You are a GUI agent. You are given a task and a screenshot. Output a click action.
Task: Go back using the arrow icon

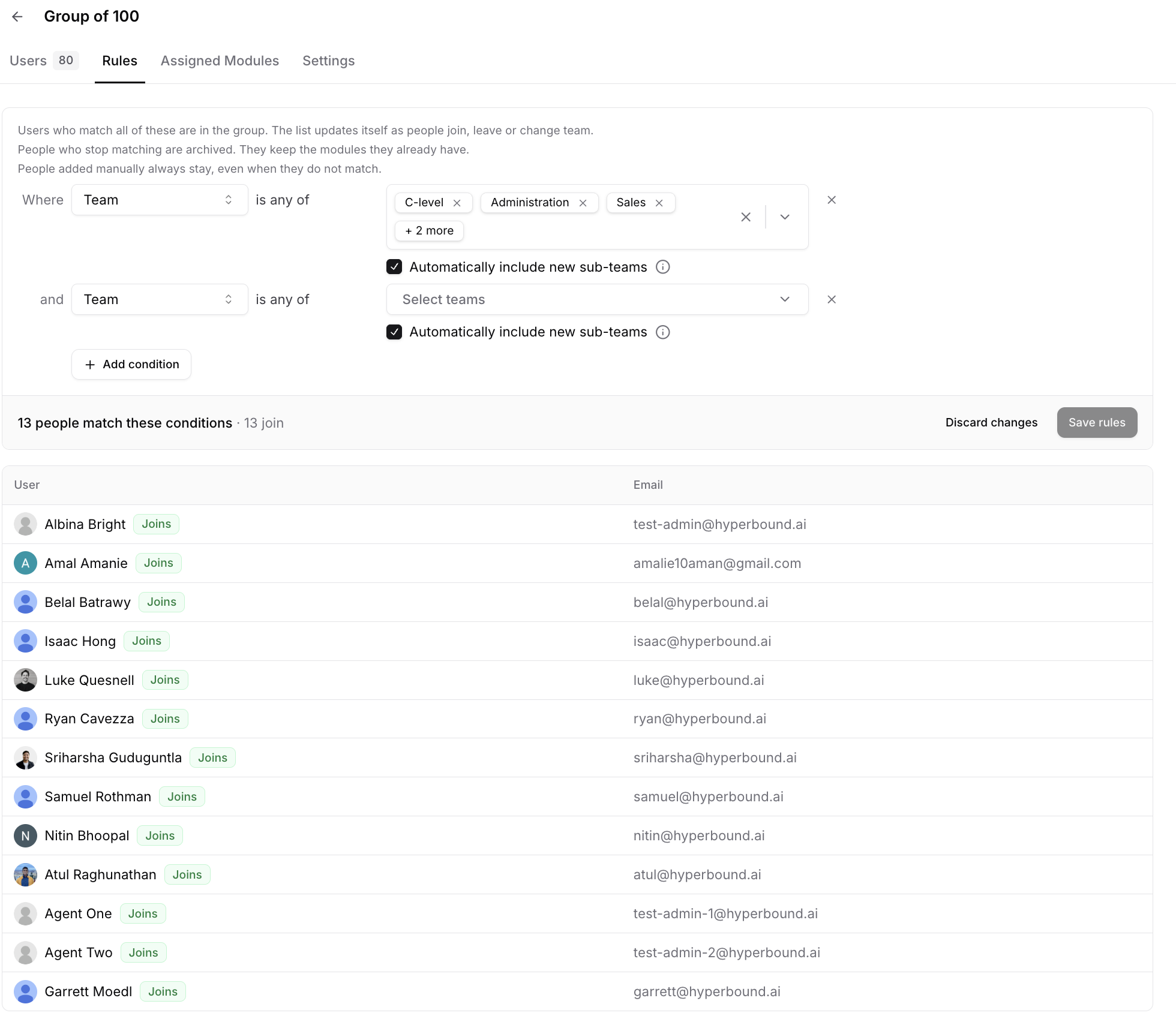17,17
